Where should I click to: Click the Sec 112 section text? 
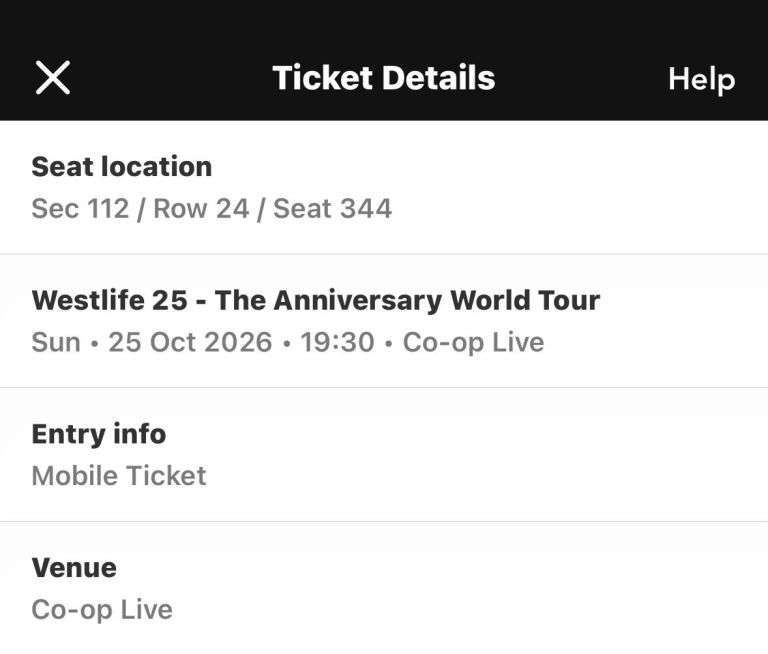point(80,208)
